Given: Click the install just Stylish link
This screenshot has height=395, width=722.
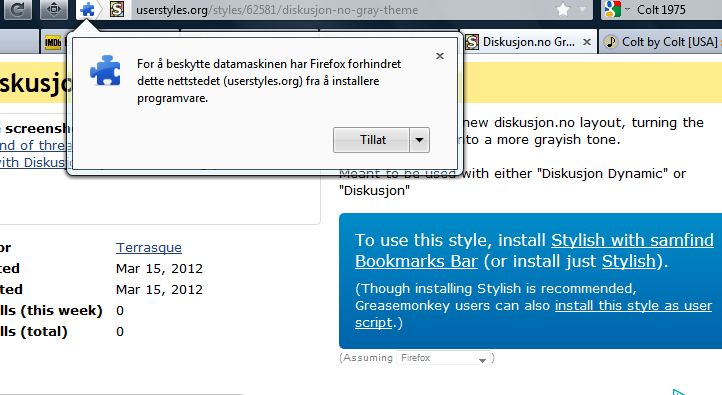Looking at the screenshot, I should click(629, 261).
